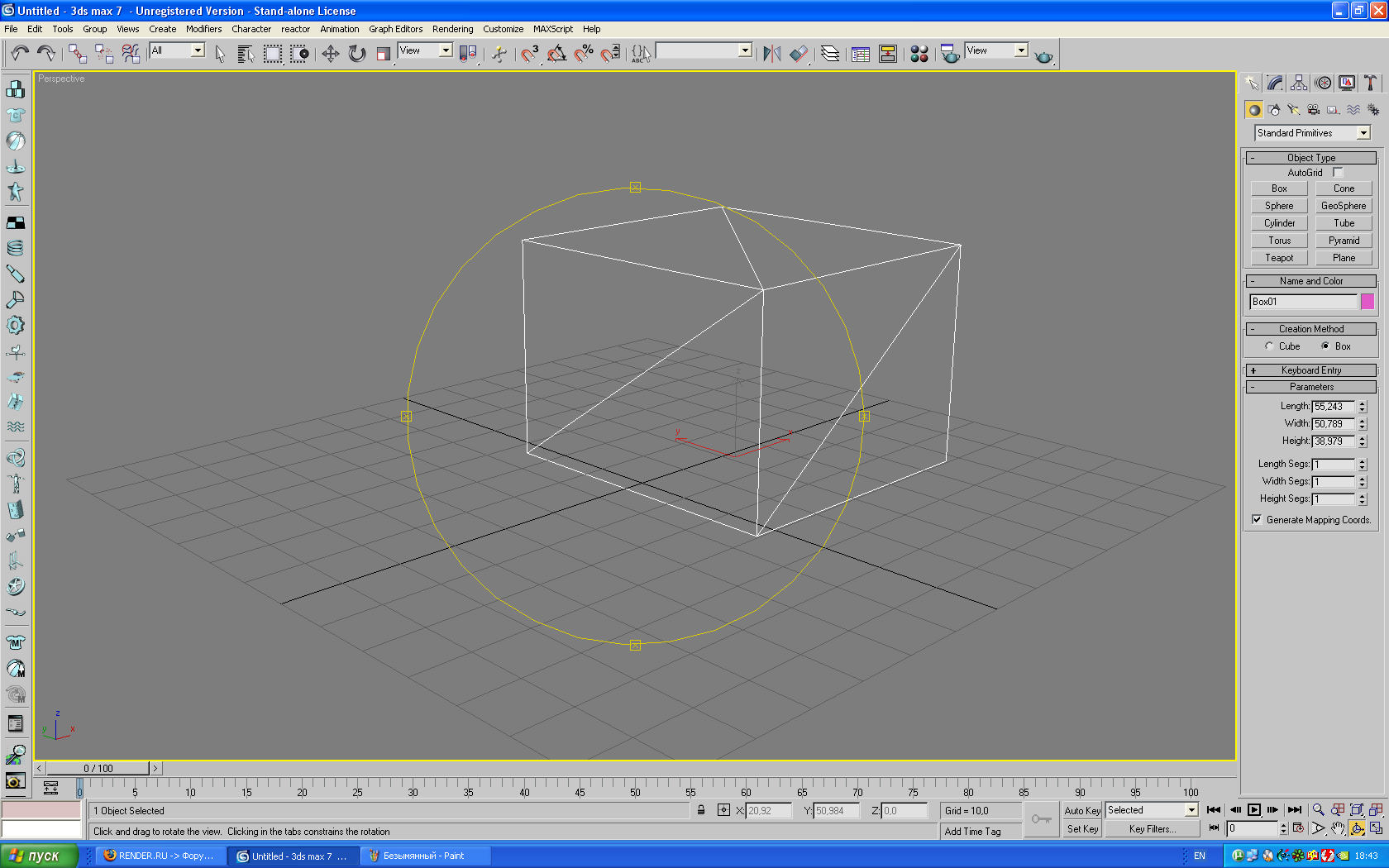Image resolution: width=1389 pixels, height=868 pixels.
Task: Open the Hierarchy command panel tab
Action: click(1299, 83)
